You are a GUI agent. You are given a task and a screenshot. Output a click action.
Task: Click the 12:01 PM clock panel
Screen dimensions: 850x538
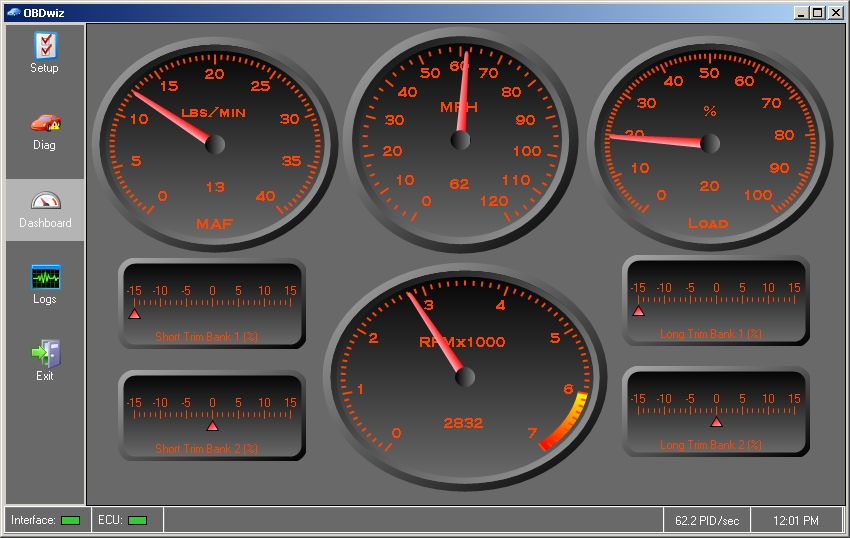pos(796,521)
